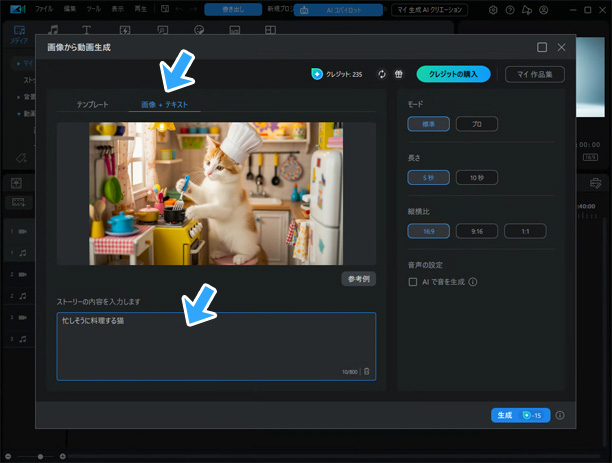The image size is (612, 463).
Task: Open the 編集 menu
Action: click(70, 9)
